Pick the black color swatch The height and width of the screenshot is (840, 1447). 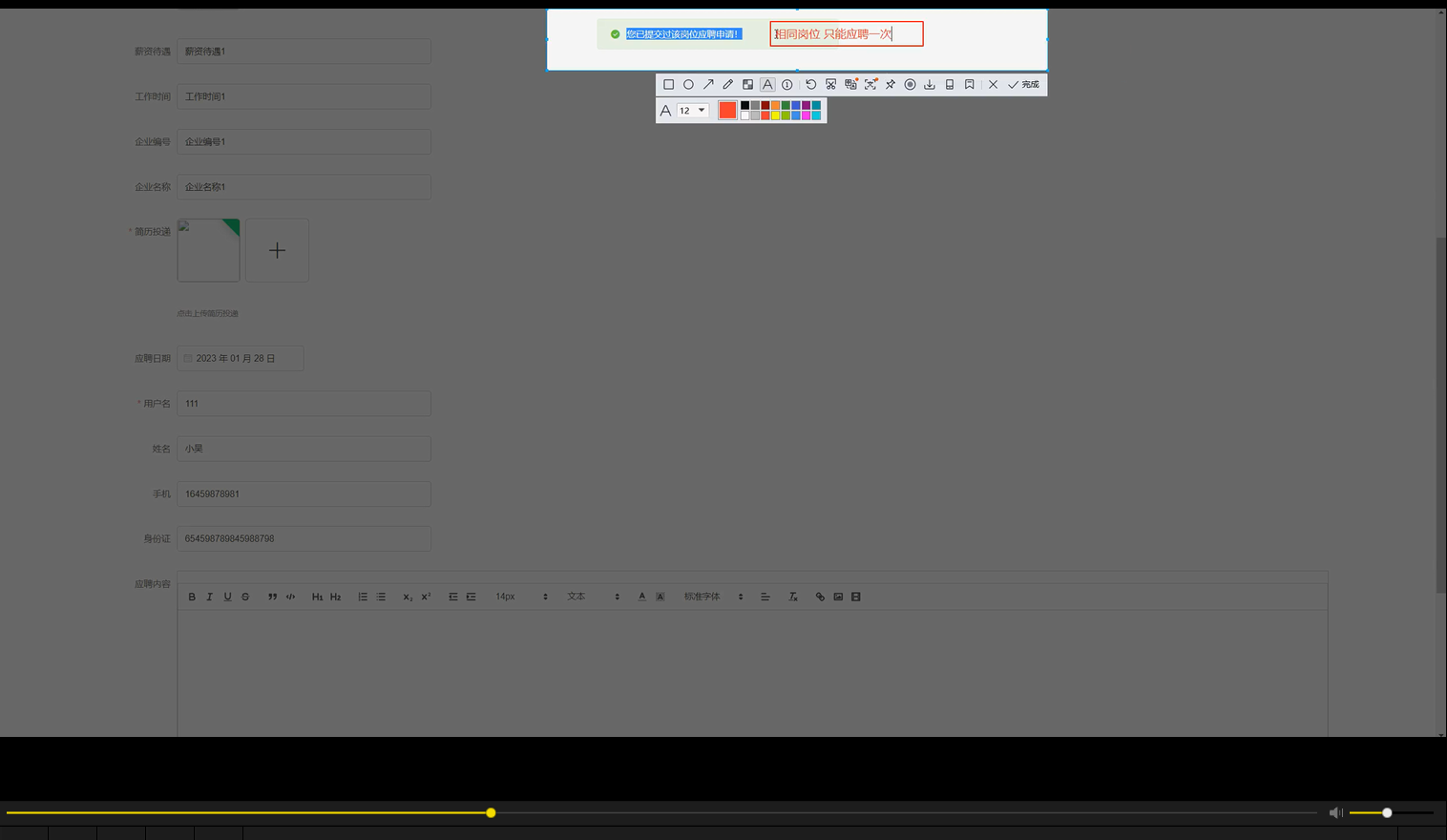745,106
